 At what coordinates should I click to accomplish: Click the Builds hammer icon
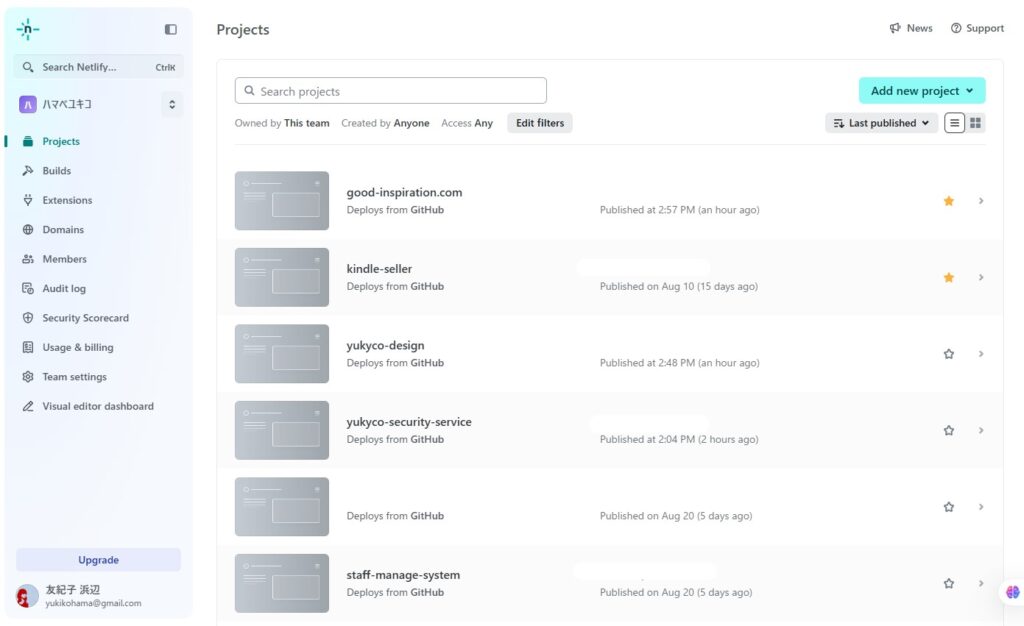tap(27, 171)
